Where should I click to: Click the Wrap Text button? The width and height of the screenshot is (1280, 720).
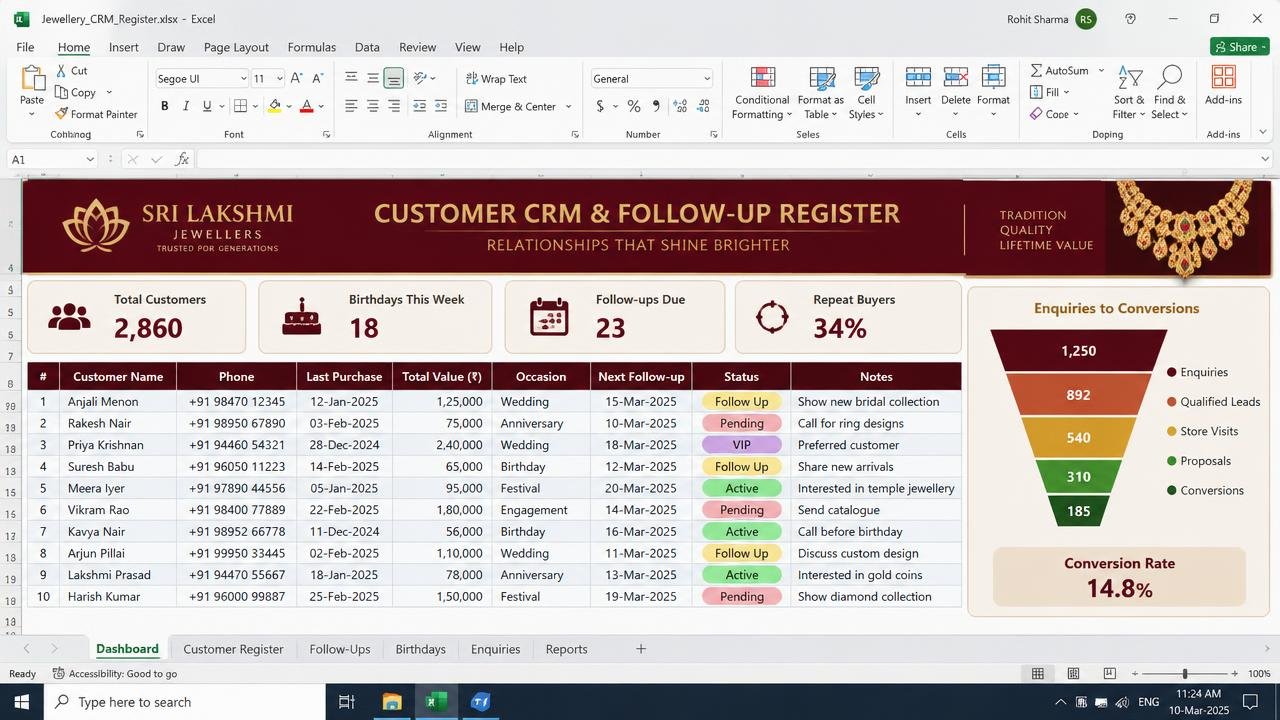pyautogui.click(x=496, y=79)
